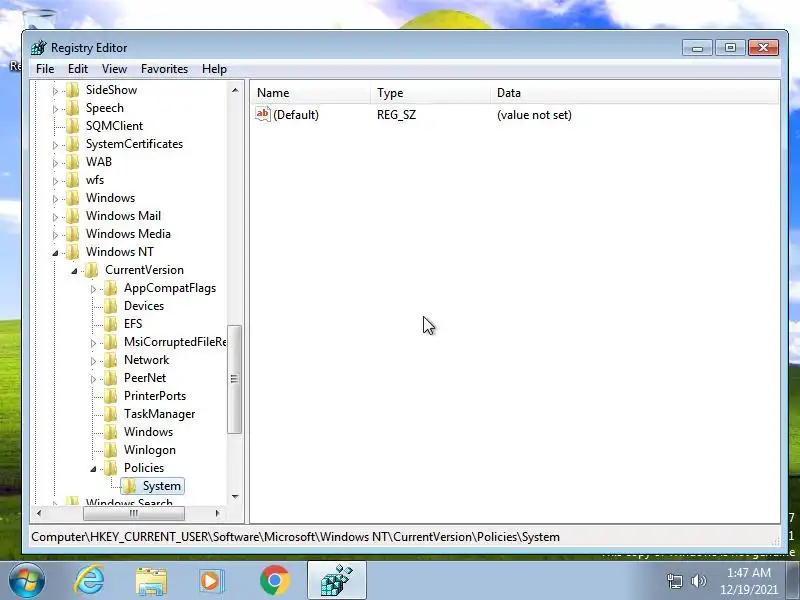800x600 pixels.
Task: Collapse the Policies key
Action: 93,469
